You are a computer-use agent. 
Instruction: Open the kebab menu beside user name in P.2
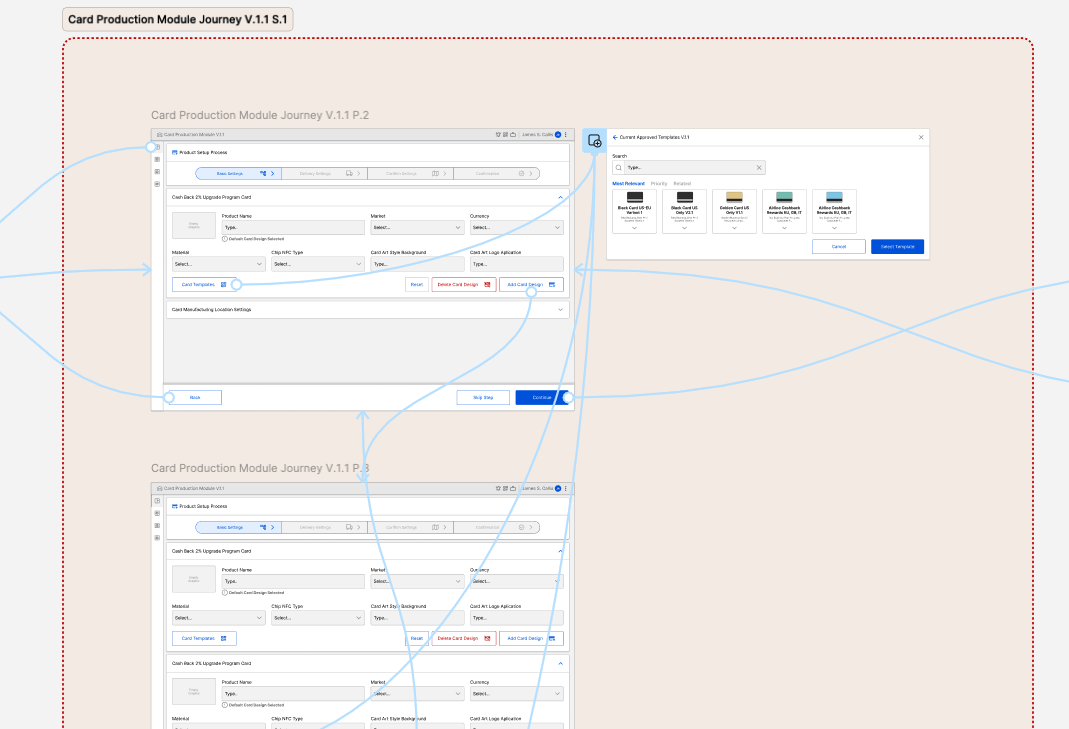click(x=566, y=134)
